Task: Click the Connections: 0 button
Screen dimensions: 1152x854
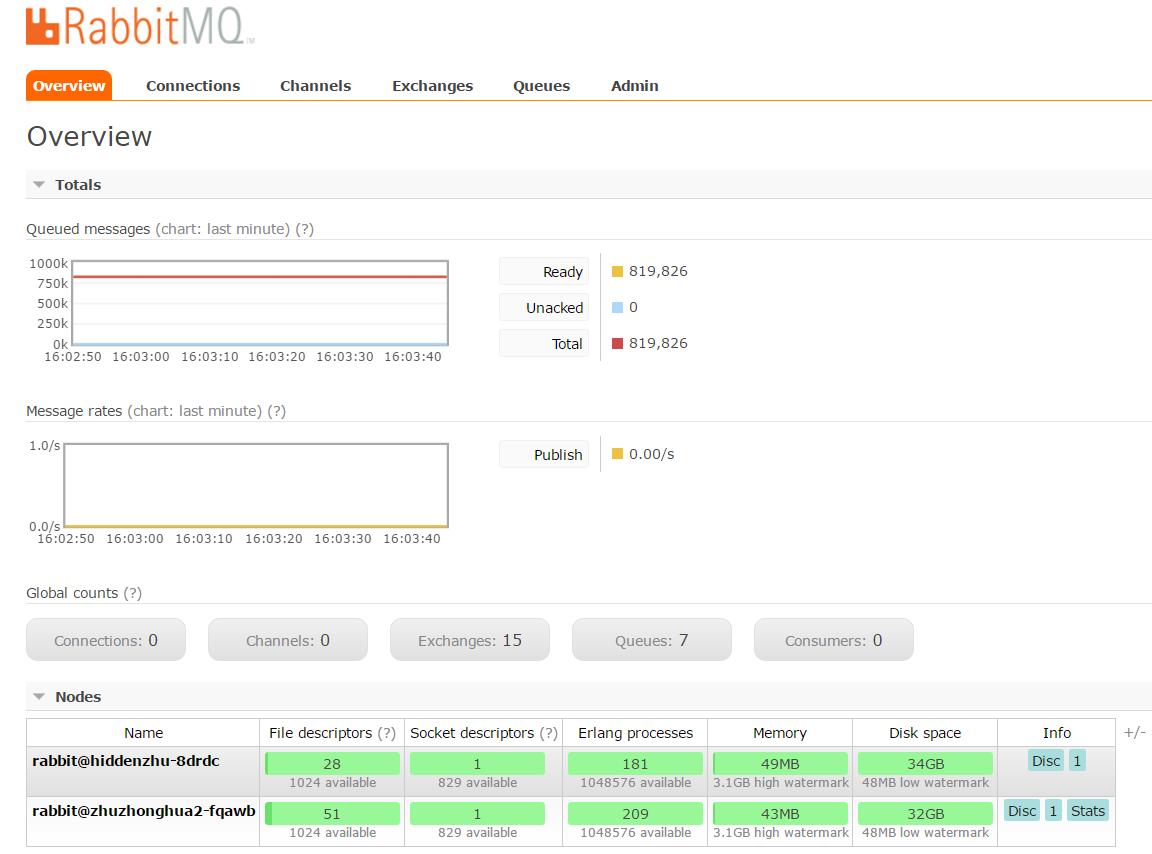Action: click(106, 639)
